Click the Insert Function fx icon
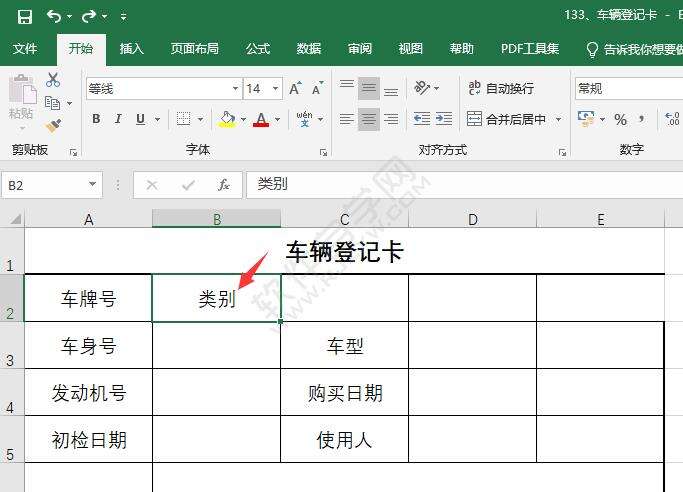 [224, 185]
